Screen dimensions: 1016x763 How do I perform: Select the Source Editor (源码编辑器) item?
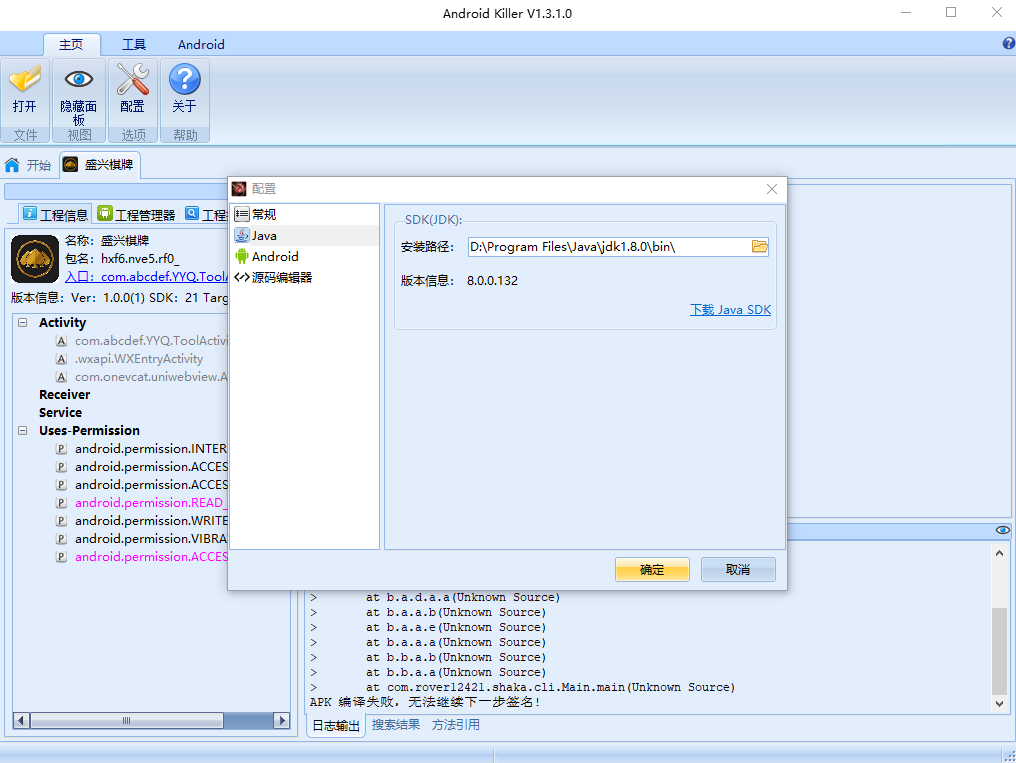(x=281, y=277)
